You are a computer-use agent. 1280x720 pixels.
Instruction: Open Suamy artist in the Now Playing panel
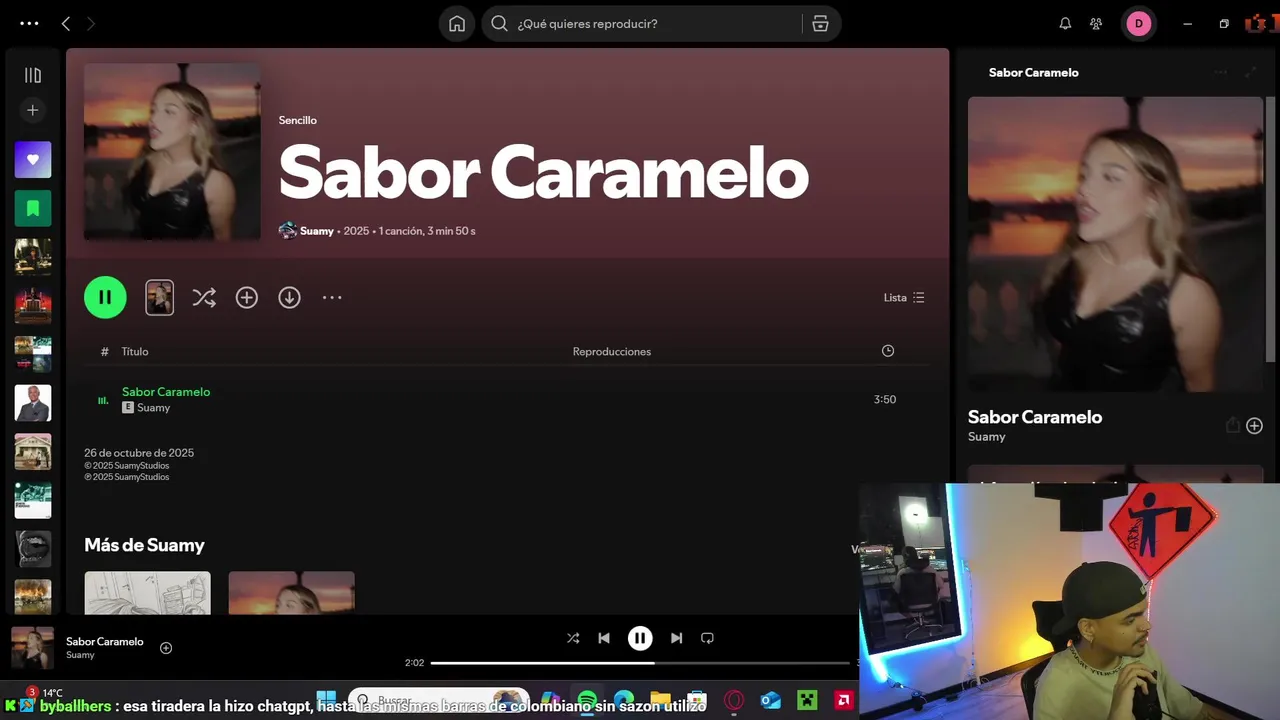click(x=987, y=437)
